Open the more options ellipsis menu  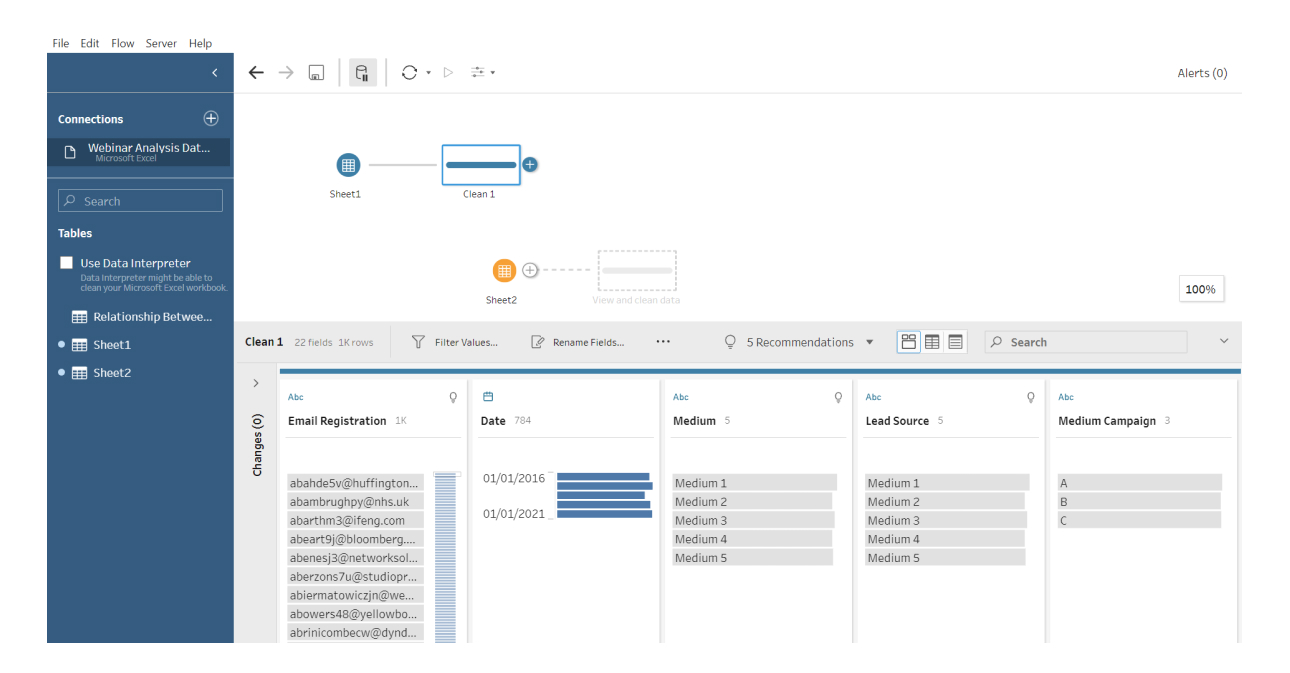click(x=663, y=342)
